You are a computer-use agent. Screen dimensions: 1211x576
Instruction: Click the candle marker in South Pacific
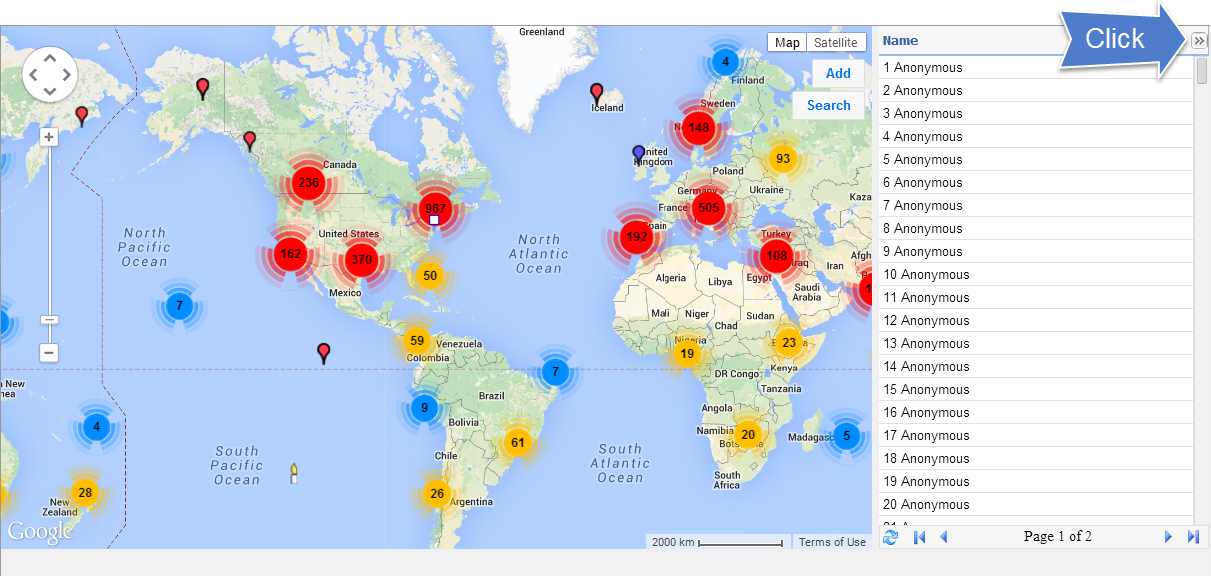tap(294, 473)
